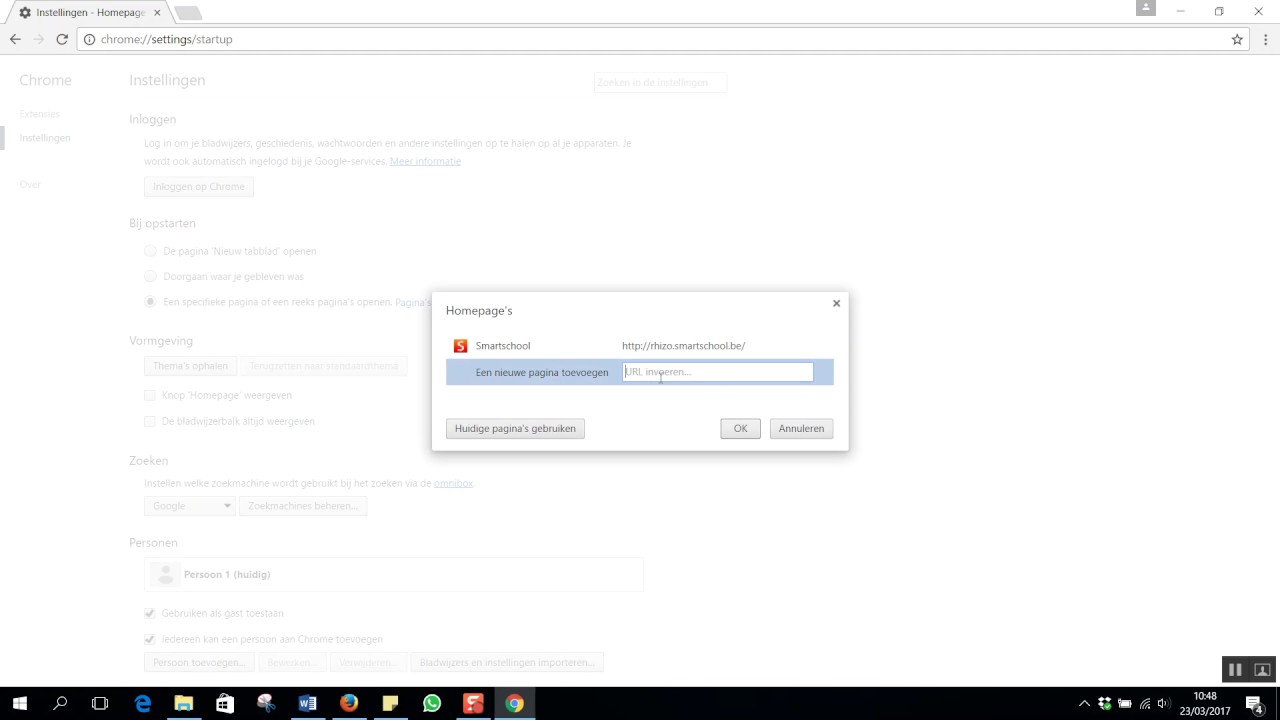1280x720 pixels.
Task: Open Microsoft Edge from the taskbar
Action: coord(142,703)
